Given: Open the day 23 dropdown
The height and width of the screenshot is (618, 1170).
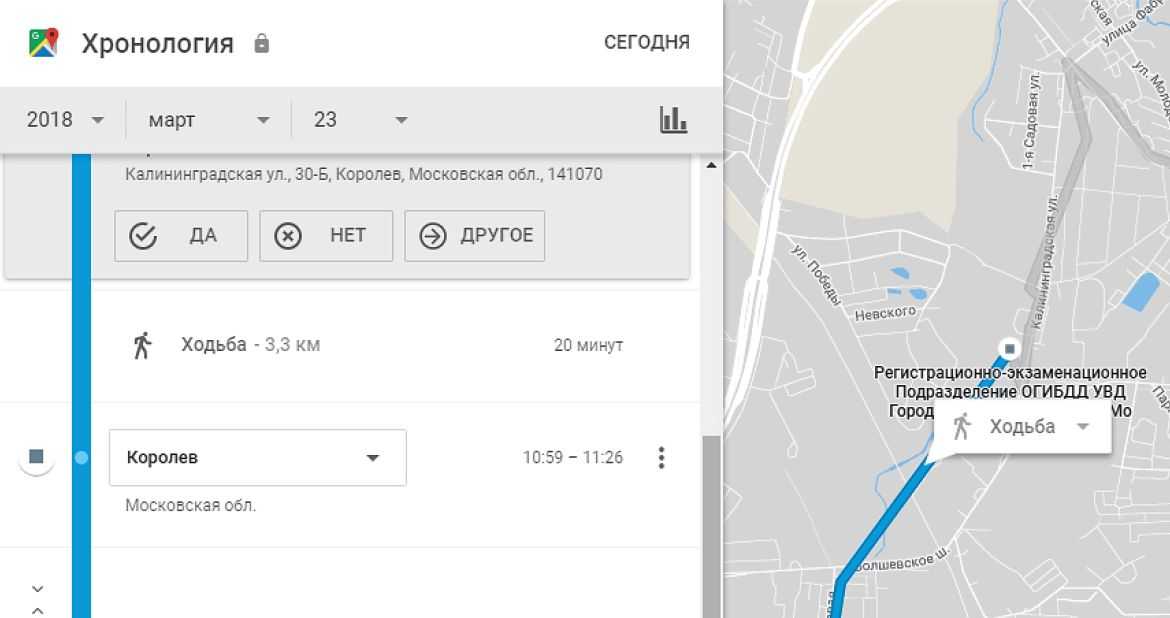Looking at the screenshot, I should 360,120.
